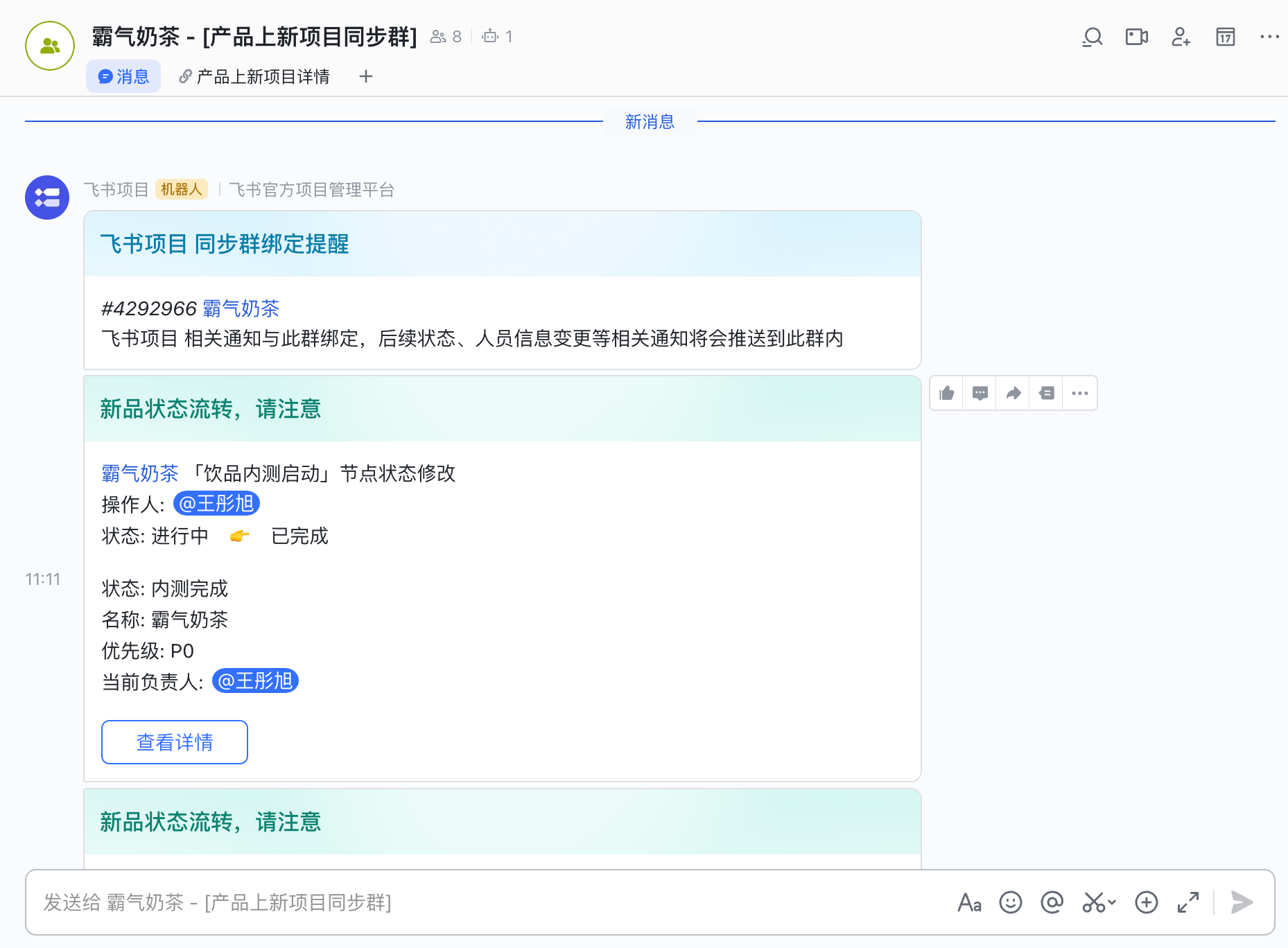Open the 飞书项目 sender name
This screenshot has width=1288, height=948.
tap(116, 190)
